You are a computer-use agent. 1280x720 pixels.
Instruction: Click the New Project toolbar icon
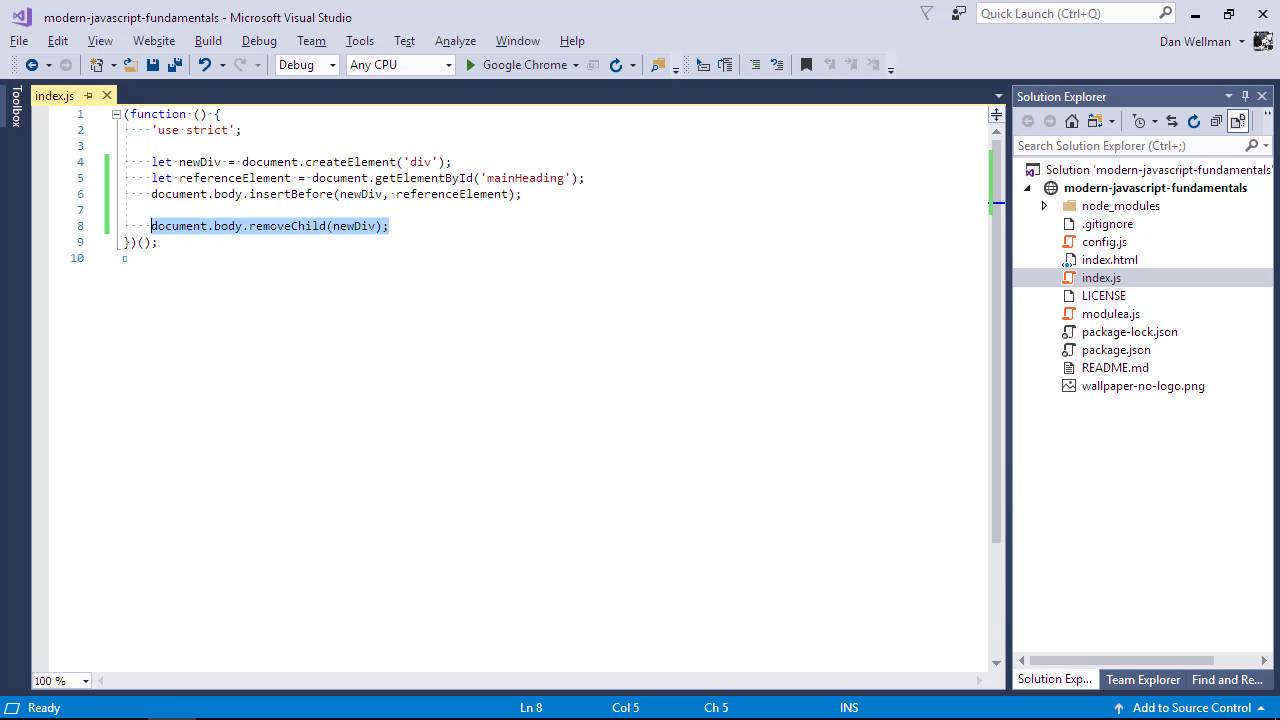click(x=96, y=65)
